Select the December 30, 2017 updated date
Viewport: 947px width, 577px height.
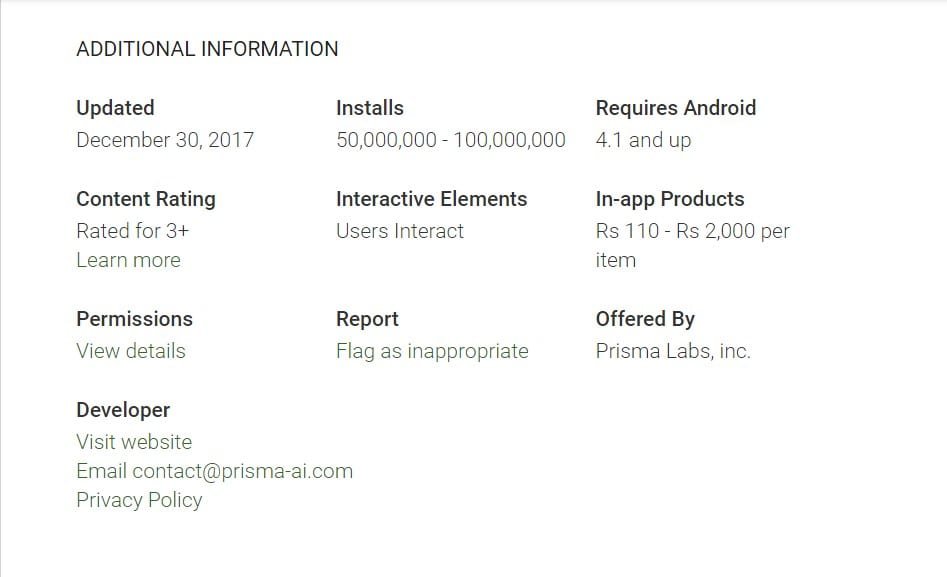(x=165, y=140)
